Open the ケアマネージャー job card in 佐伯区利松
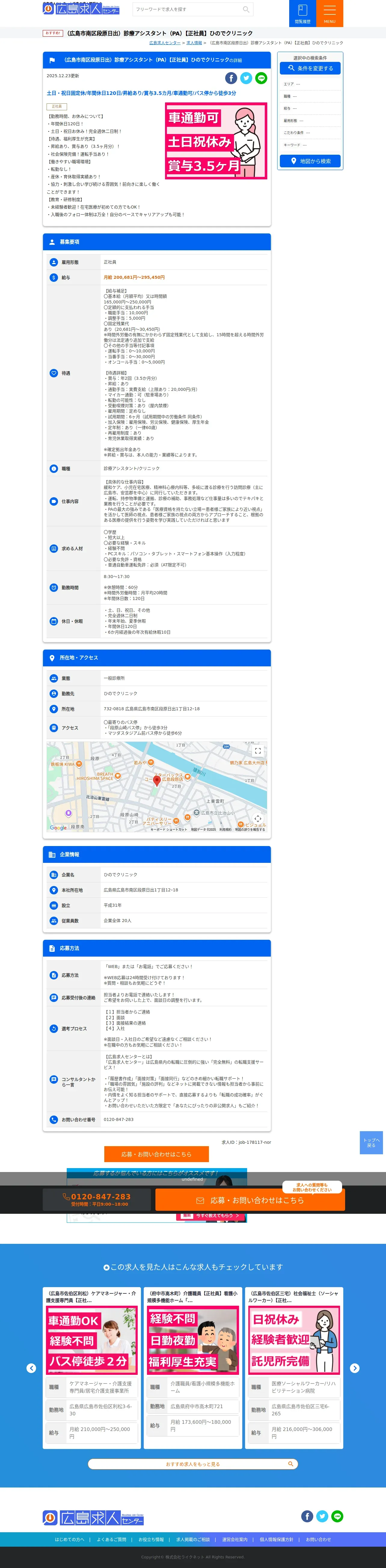The width and height of the screenshot is (386, 1568). point(92,1367)
